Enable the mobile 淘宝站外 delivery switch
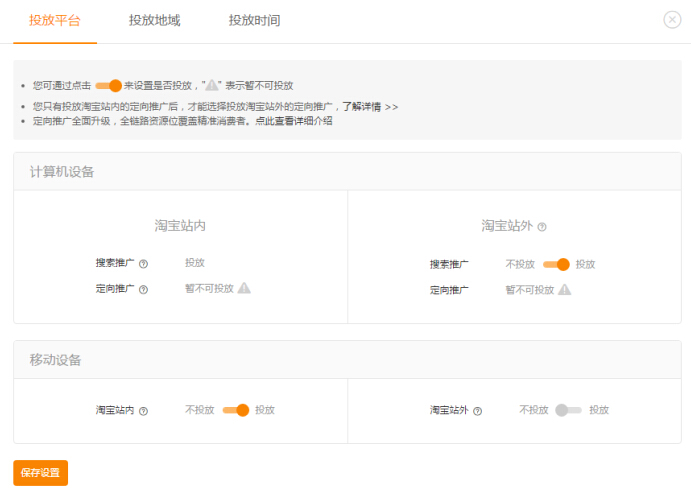The image size is (691, 493). point(568,409)
